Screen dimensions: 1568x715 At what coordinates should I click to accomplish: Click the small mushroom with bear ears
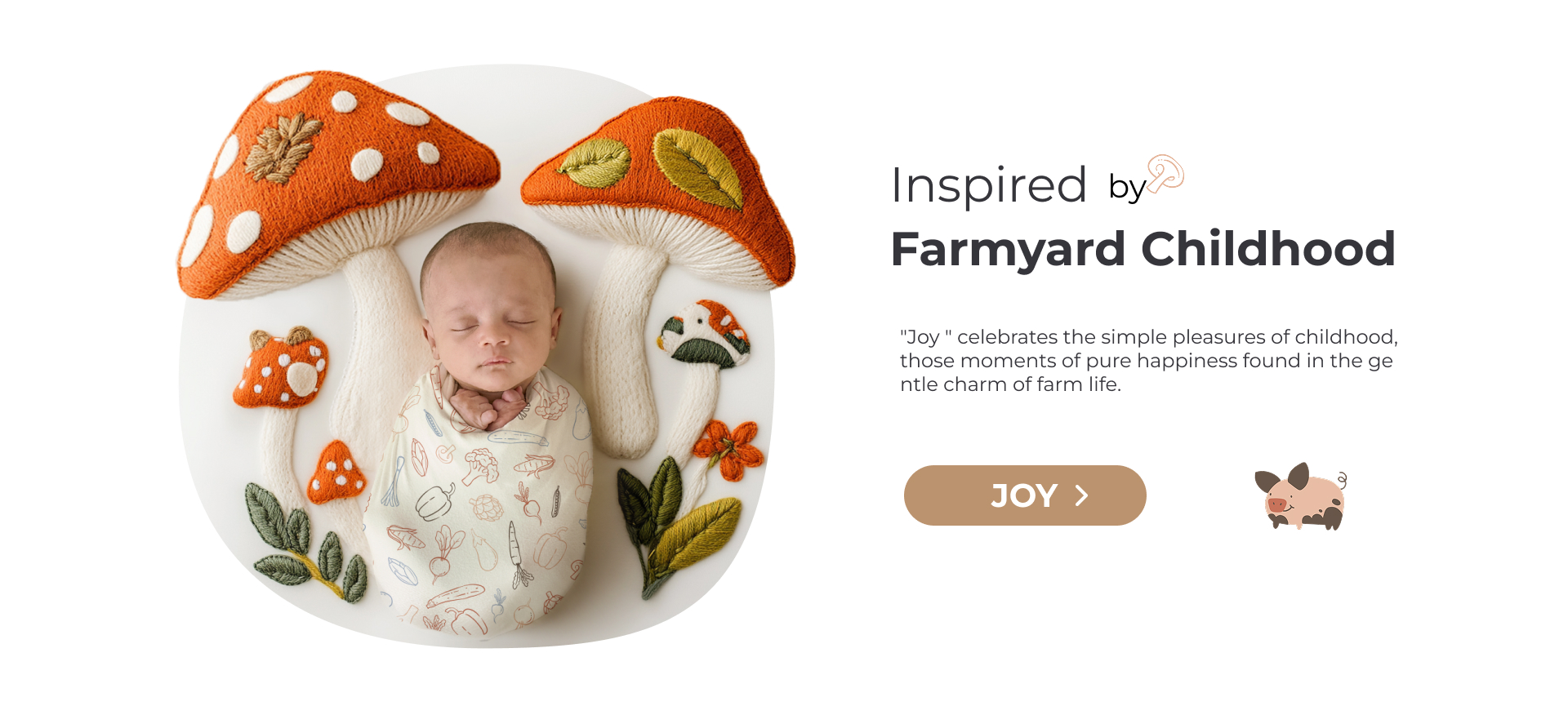tap(282, 367)
